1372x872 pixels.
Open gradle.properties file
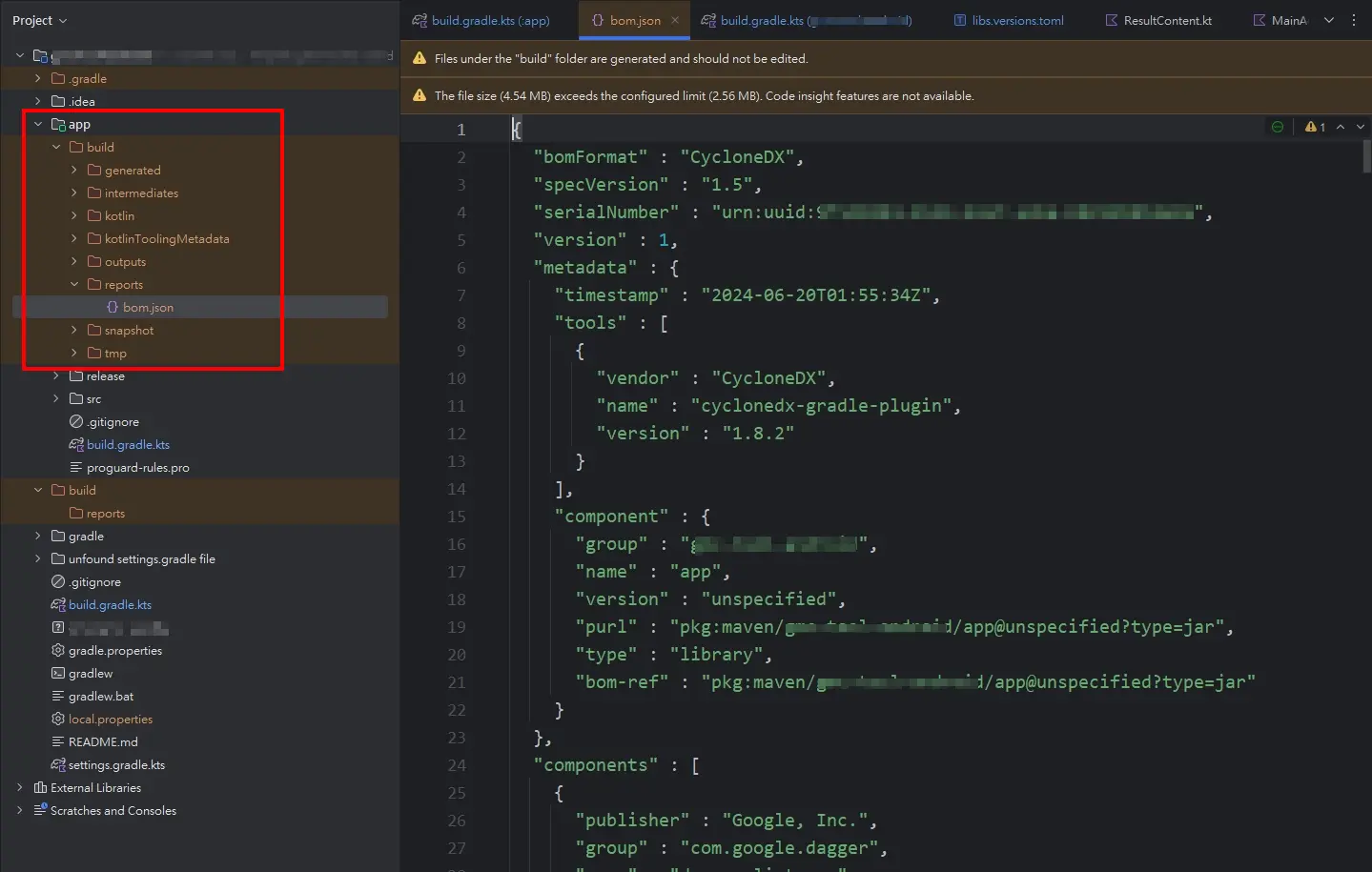coord(114,650)
